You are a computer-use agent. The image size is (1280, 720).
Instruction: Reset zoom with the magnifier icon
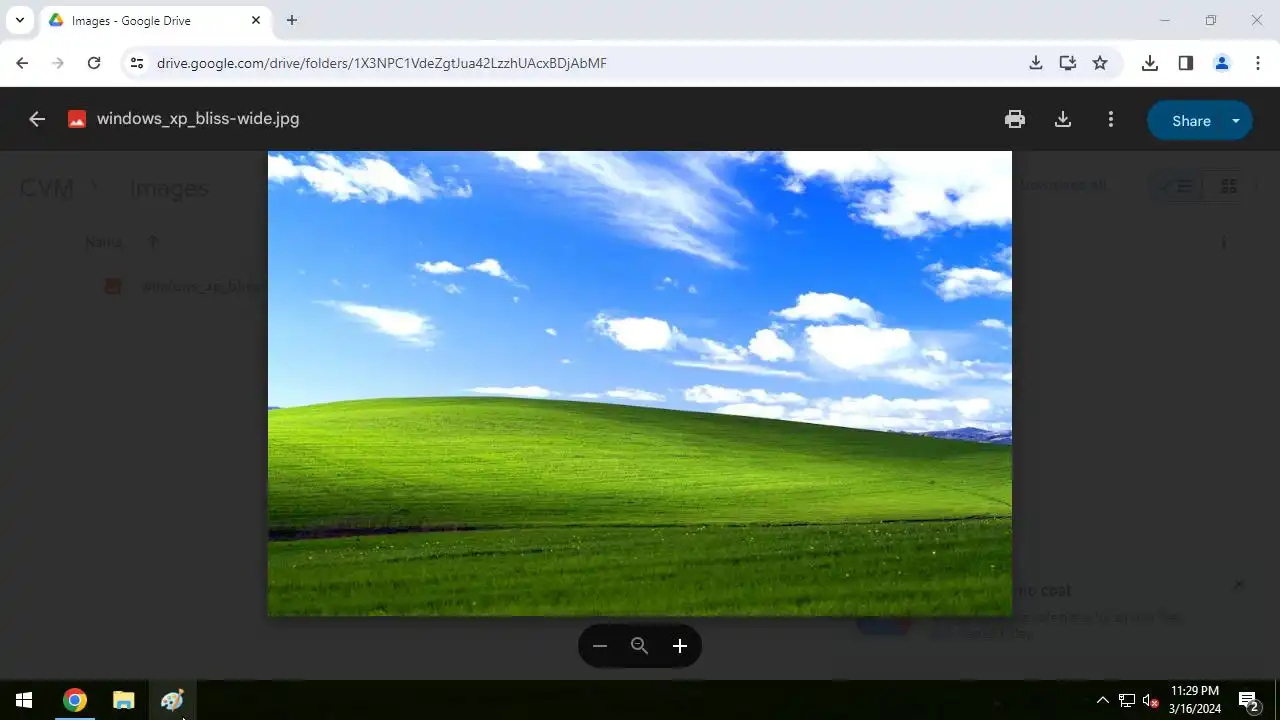point(640,646)
